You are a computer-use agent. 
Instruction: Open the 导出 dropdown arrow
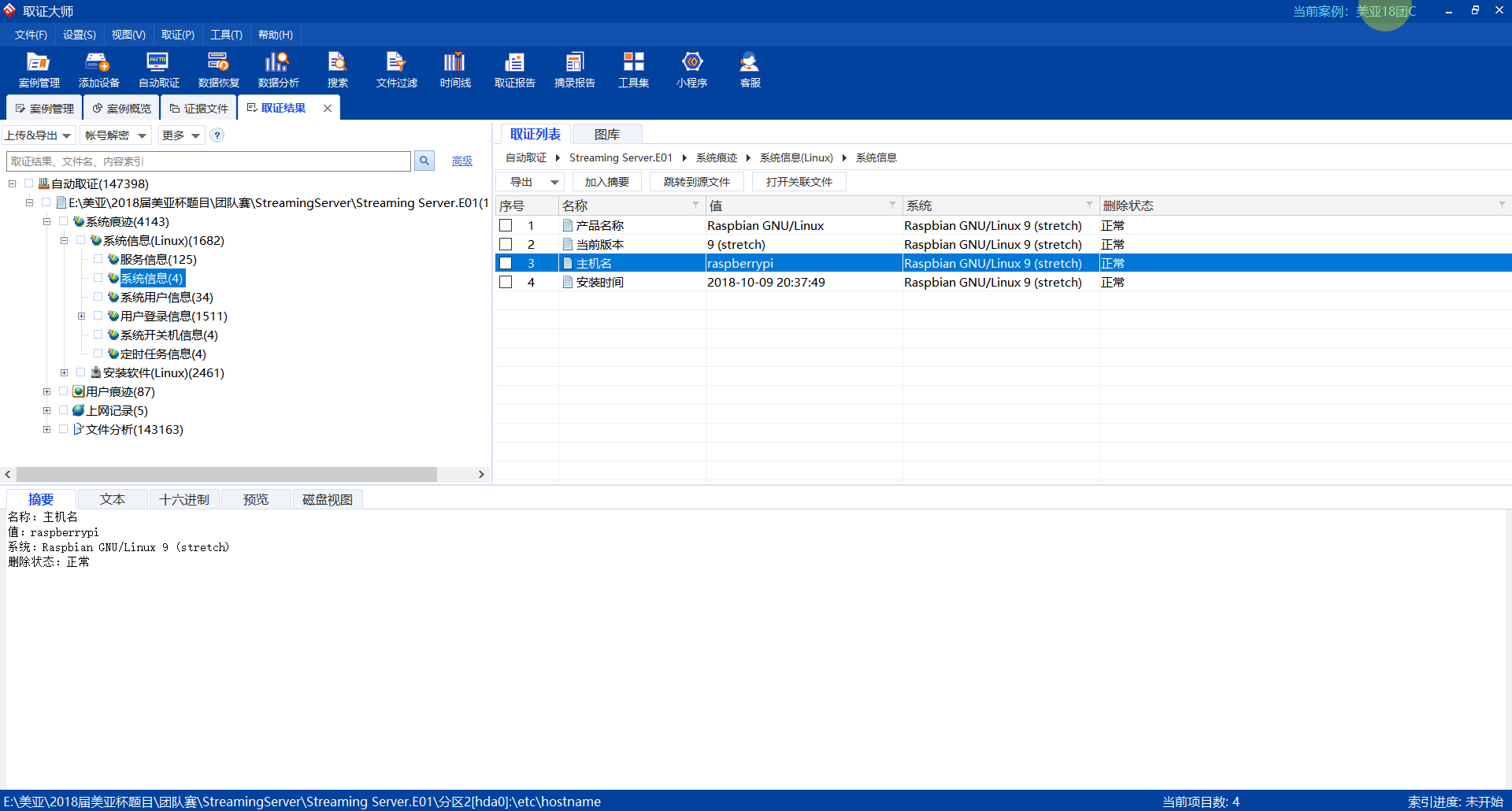(x=554, y=182)
